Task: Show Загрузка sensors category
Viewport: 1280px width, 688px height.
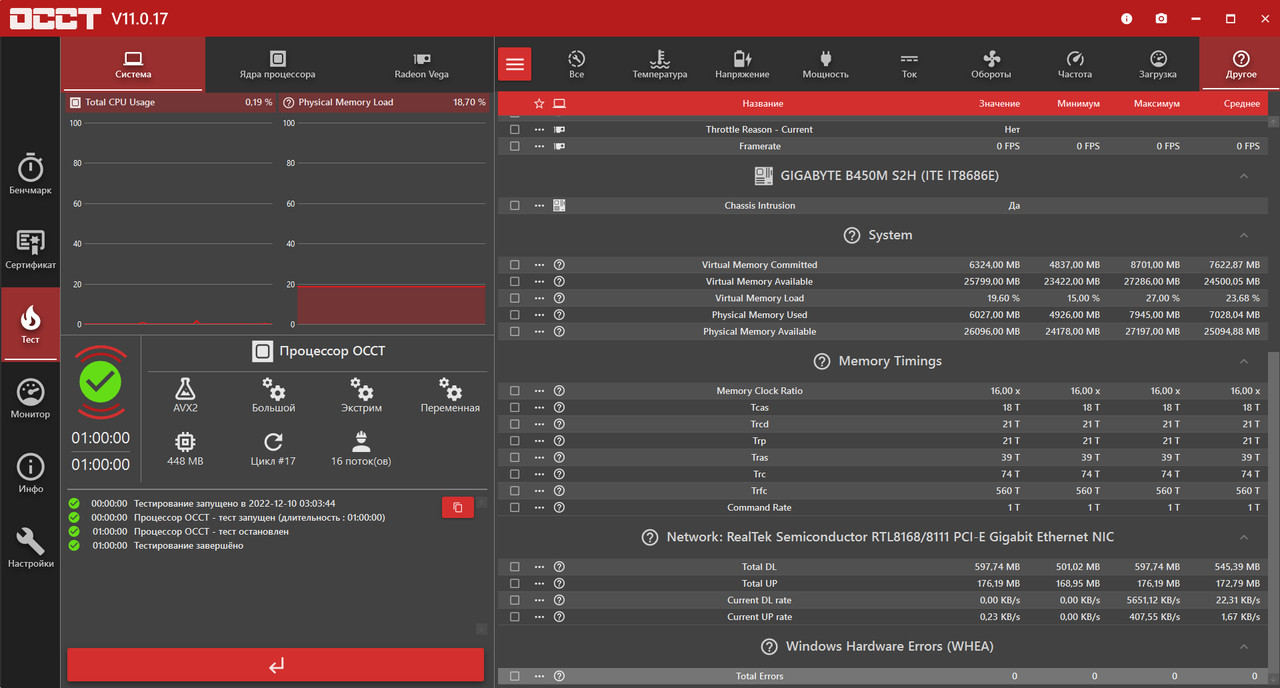Action: click(x=1158, y=65)
